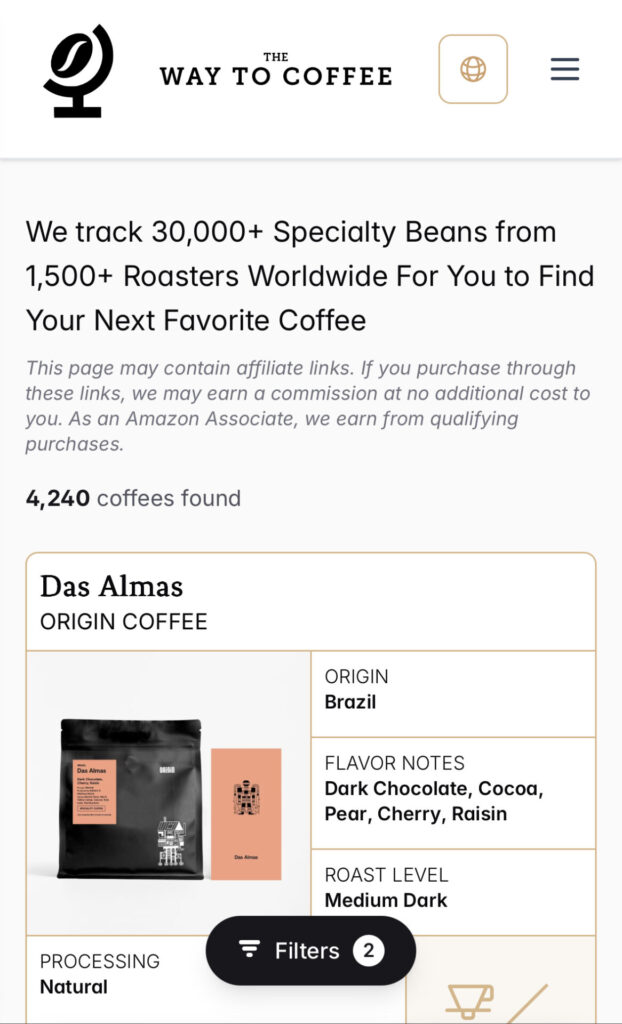Click the ORIGIN COFFEE roaster name
Image resolution: width=622 pixels, height=1024 pixels.
click(x=123, y=622)
